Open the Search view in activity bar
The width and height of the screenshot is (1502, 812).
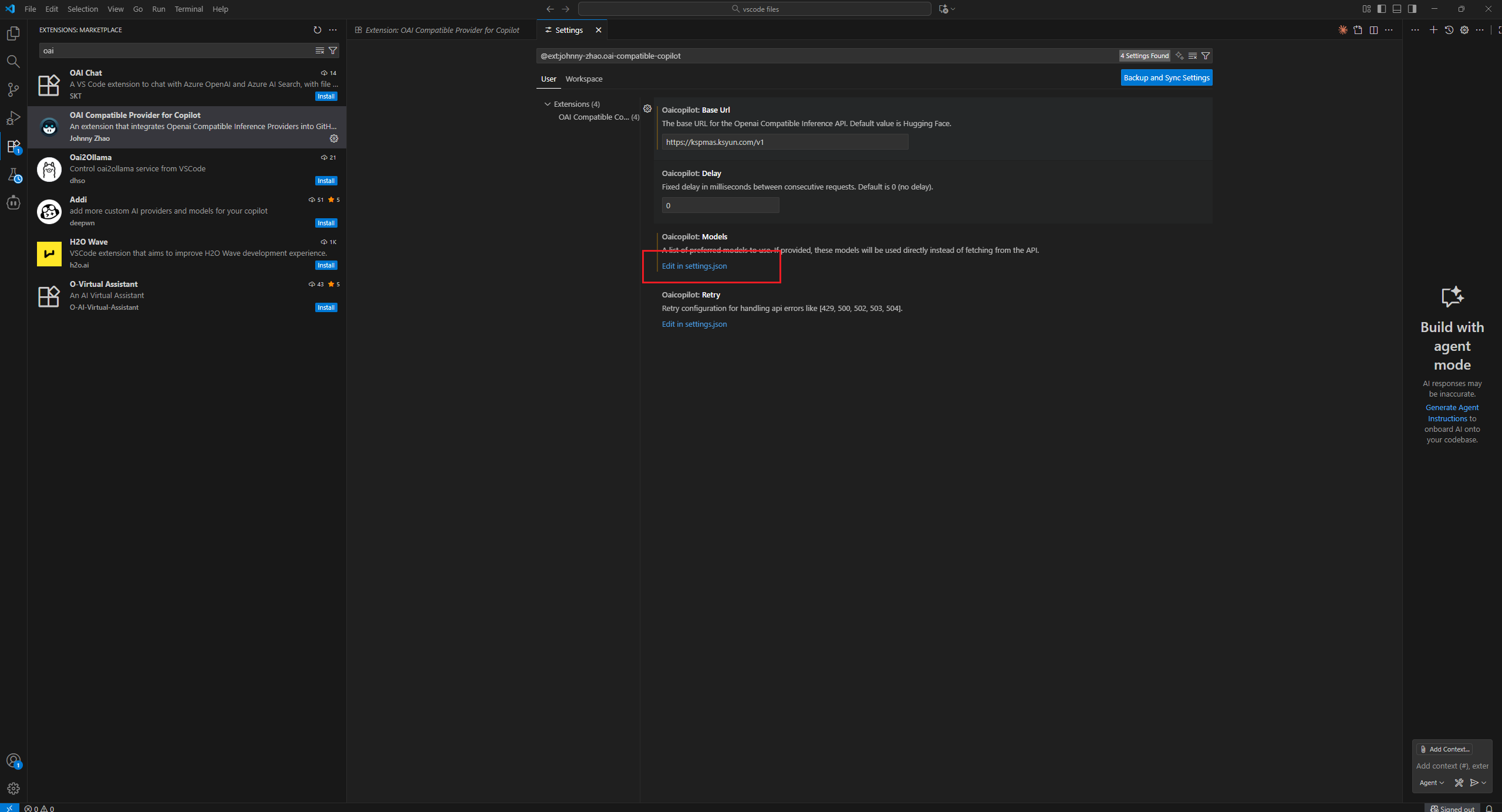13,62
